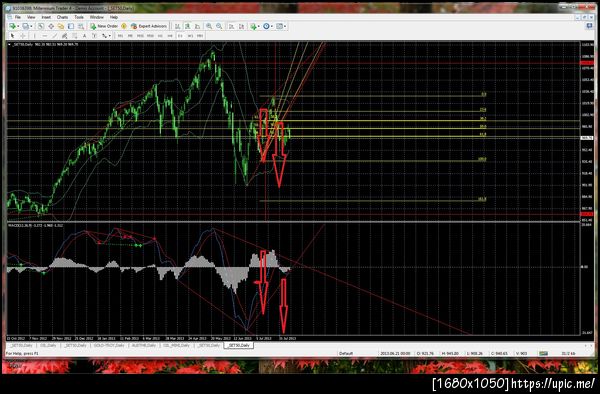Open the File menu

18,17
